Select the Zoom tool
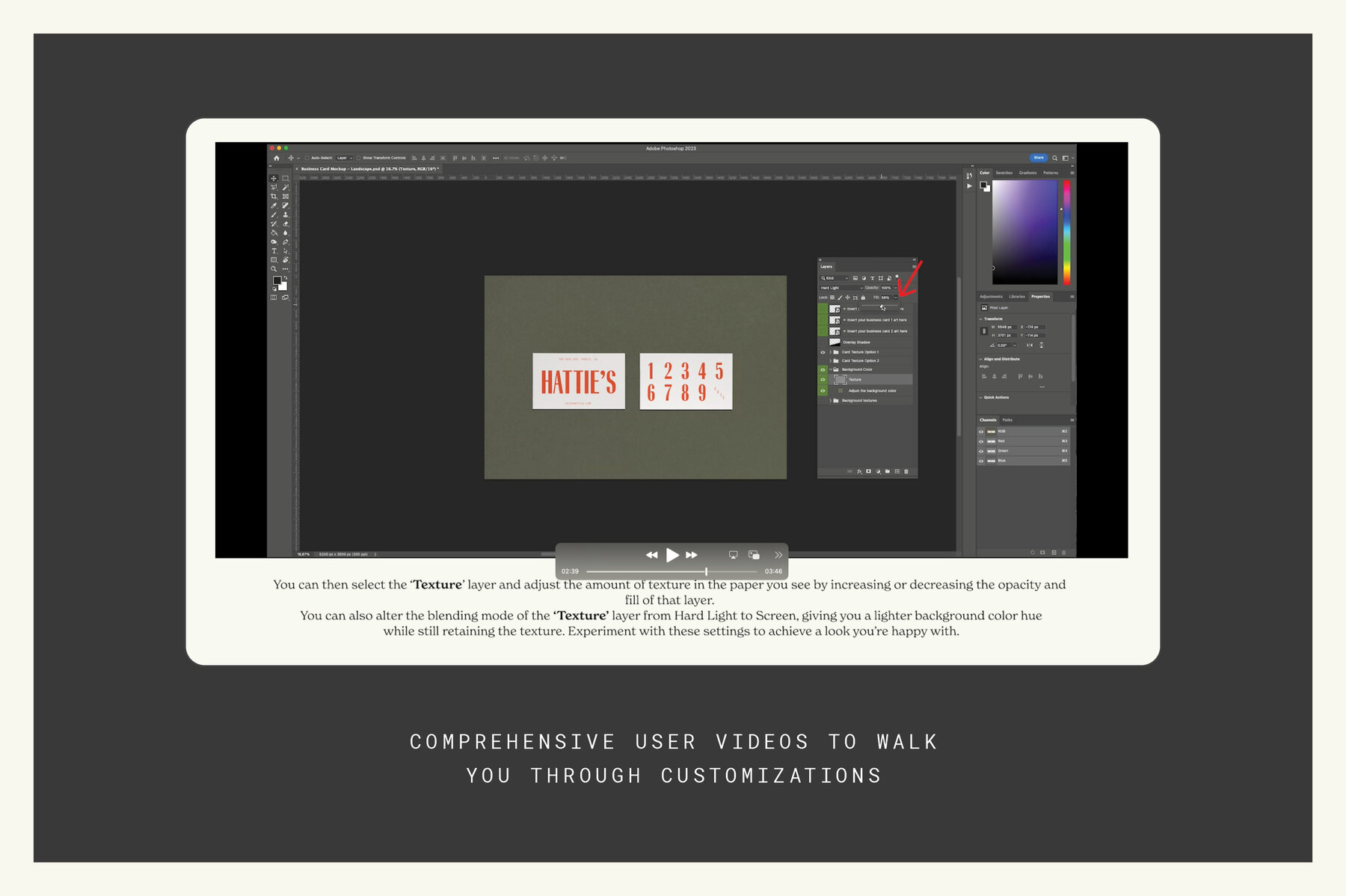1346x896 pixels. [274, 269]
